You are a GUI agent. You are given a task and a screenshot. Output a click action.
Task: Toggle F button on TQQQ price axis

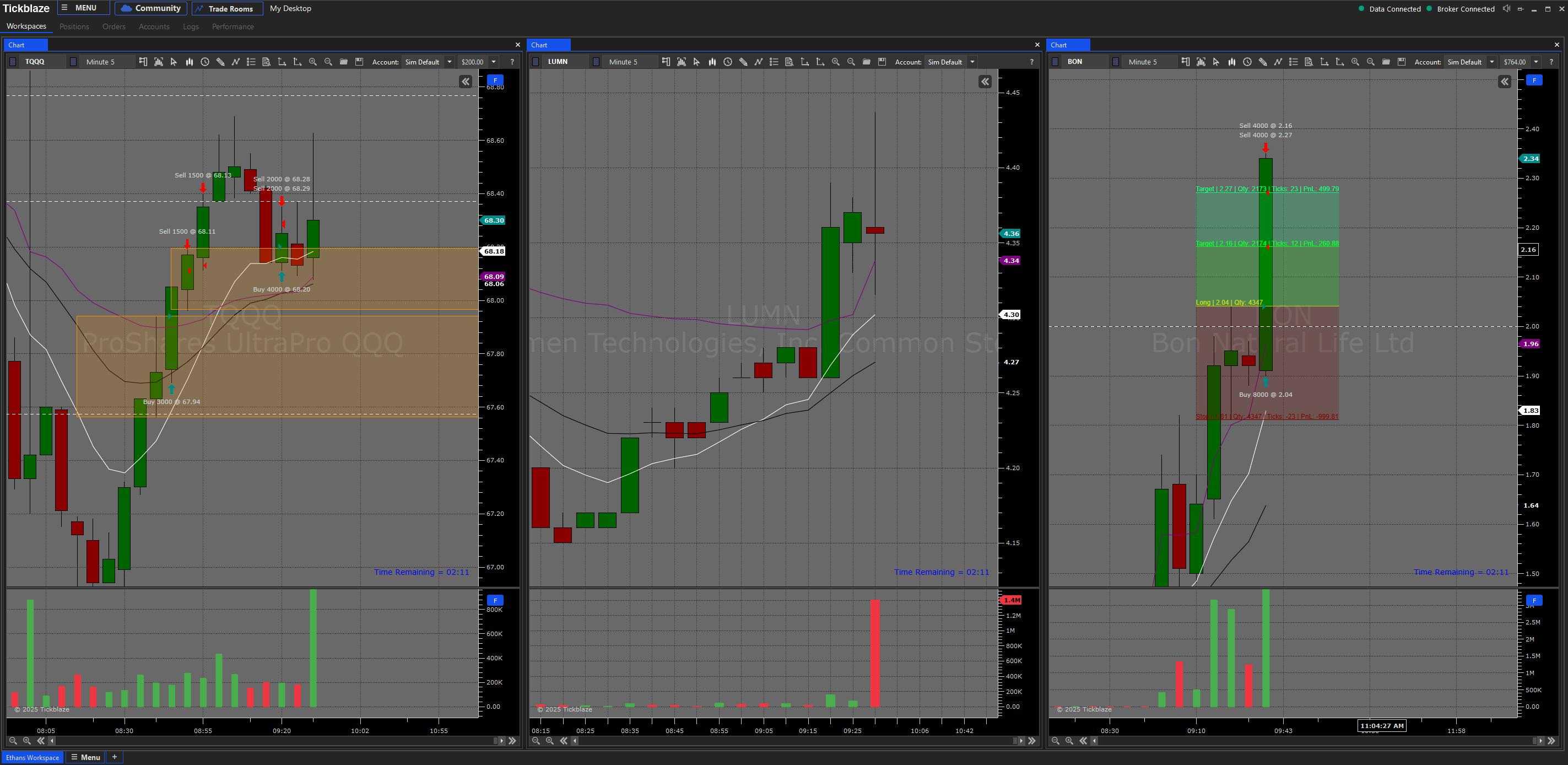click(495, 80)
